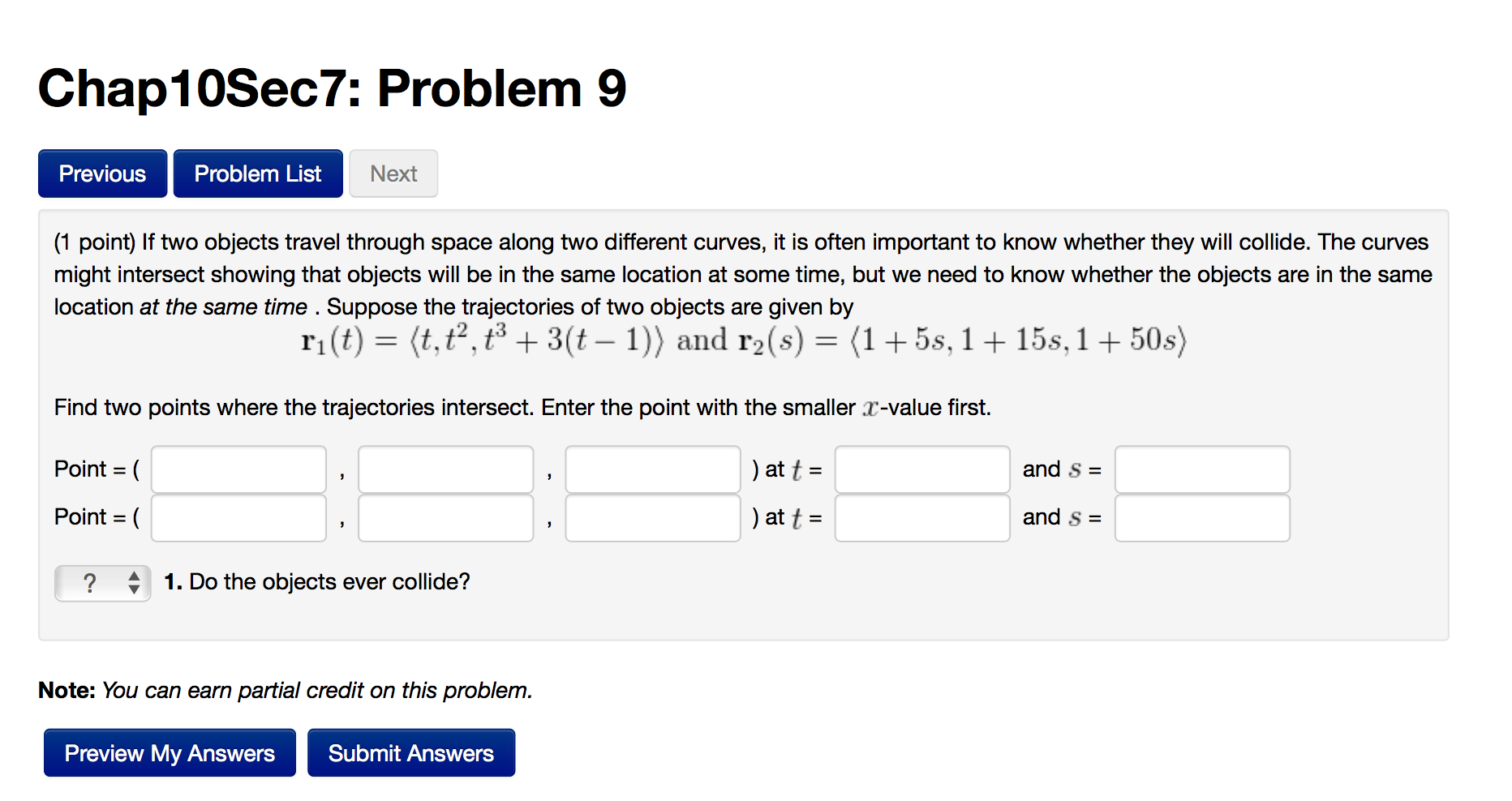Image resolution: width=1512 pixels, height=801 pixels.
Task: Click the second point's y-coordinate field
Action: pos(445,517)
